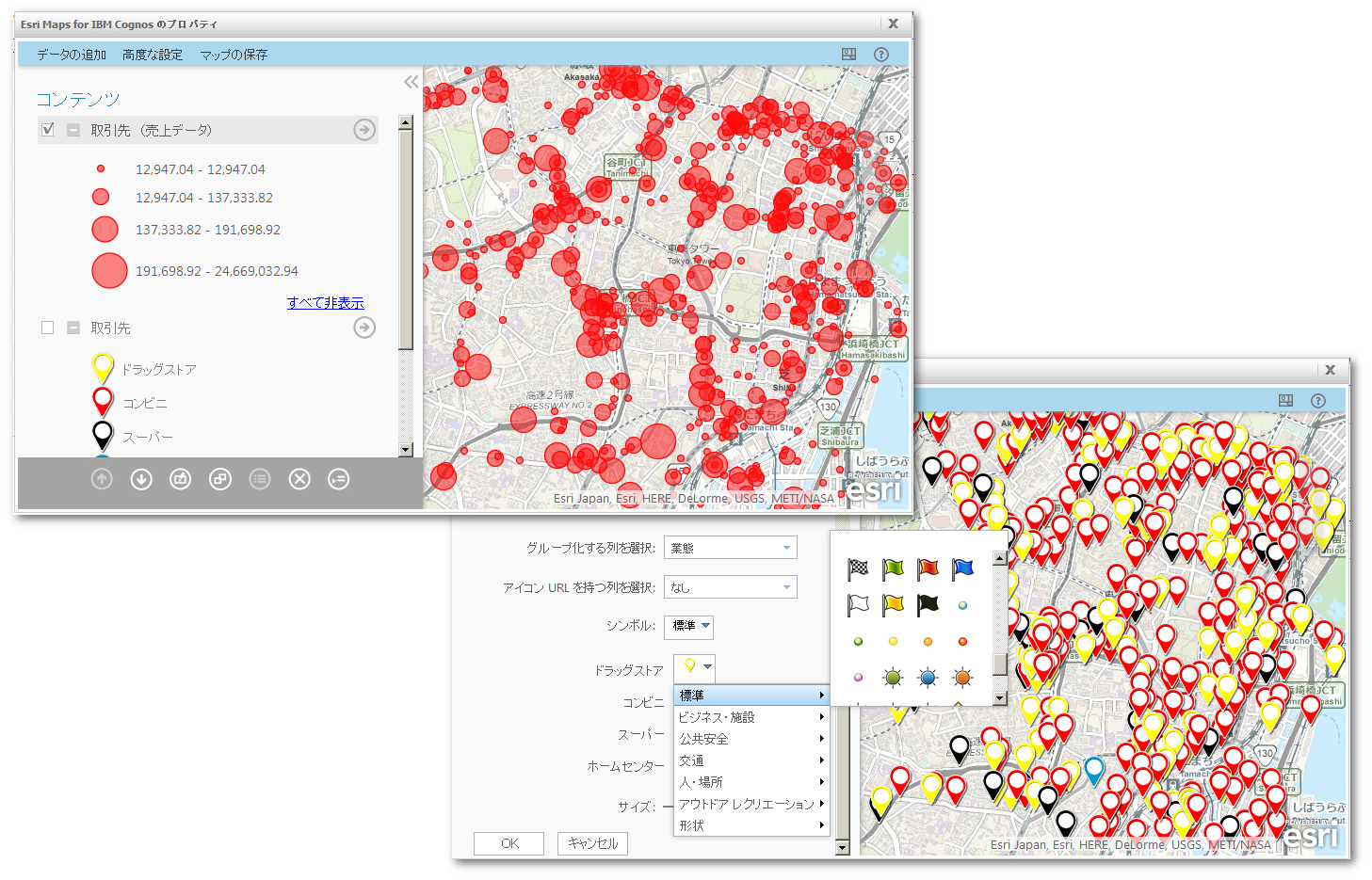1372x880 pixels.
Task: Open options arrow for 取引先(売上データ) layer
Action: click(x=364, y=130)
